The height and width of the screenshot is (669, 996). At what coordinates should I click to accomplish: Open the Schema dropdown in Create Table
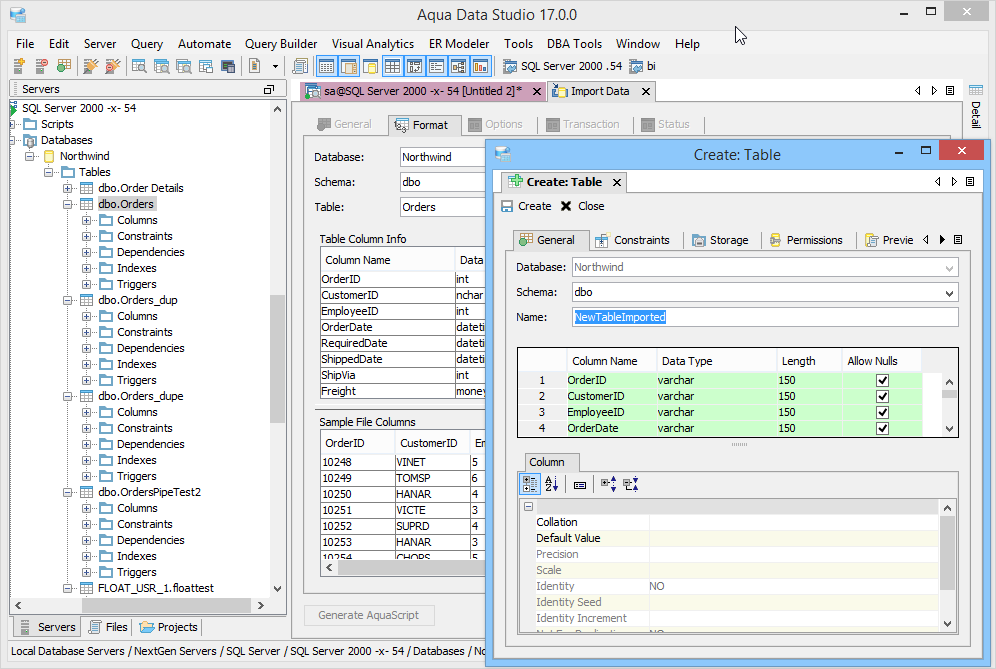click(x=948, y=293)
